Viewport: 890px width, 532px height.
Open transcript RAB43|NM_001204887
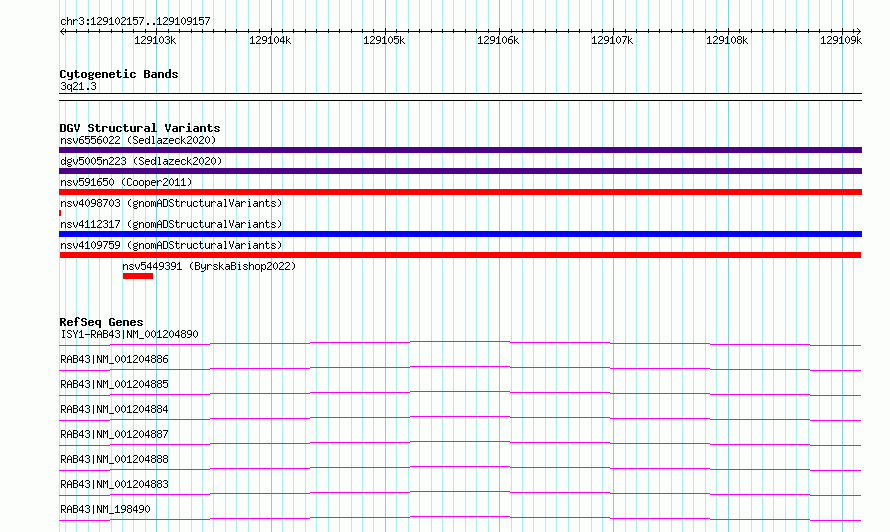pos(114,434)
